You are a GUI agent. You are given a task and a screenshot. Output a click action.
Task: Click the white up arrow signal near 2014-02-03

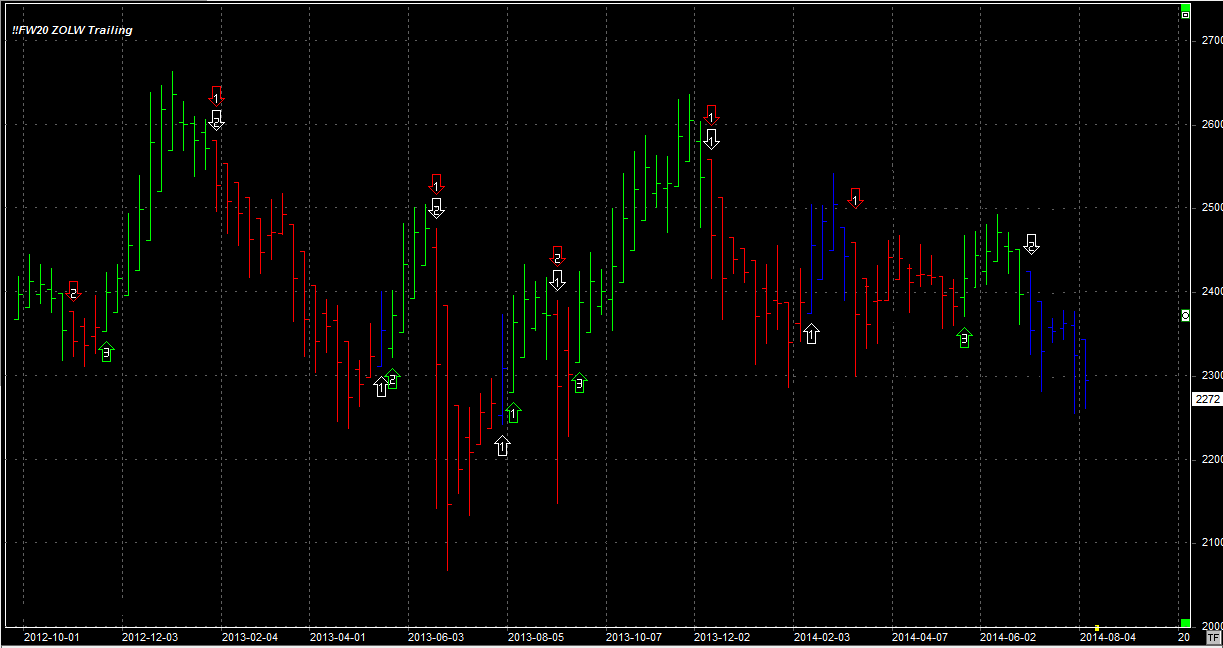[x=811, y=334]
